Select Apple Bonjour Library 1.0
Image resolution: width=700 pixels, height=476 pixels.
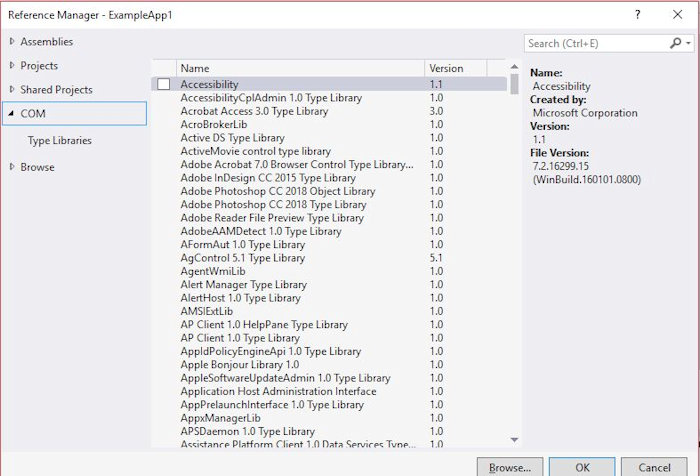point(329,365)
